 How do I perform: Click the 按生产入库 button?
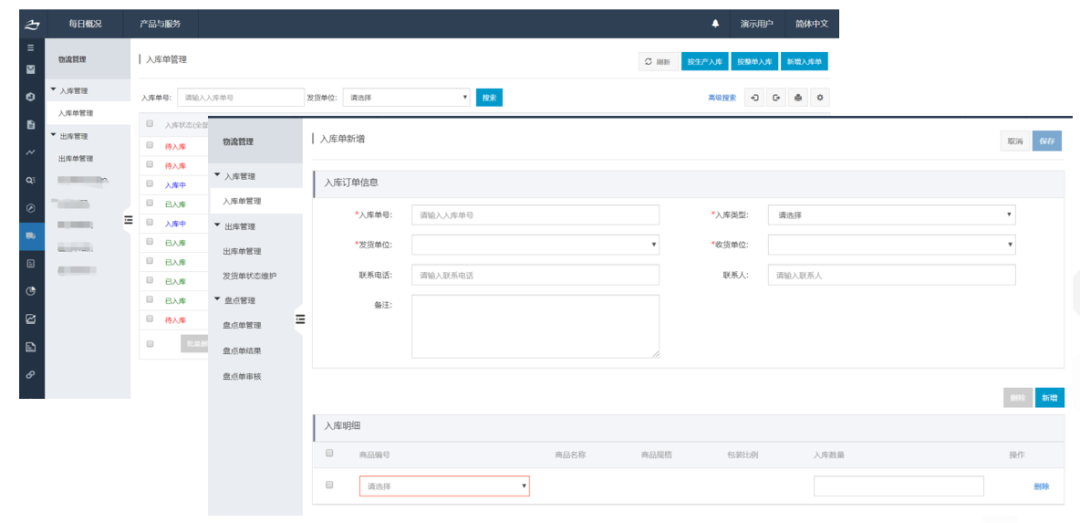point(705,61)
